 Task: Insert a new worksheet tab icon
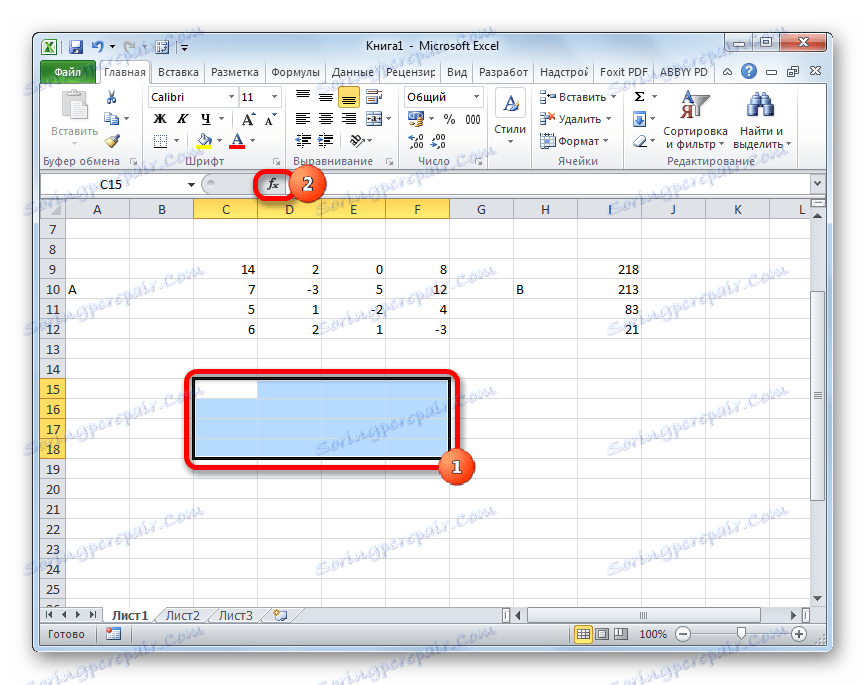coord(281,615)
